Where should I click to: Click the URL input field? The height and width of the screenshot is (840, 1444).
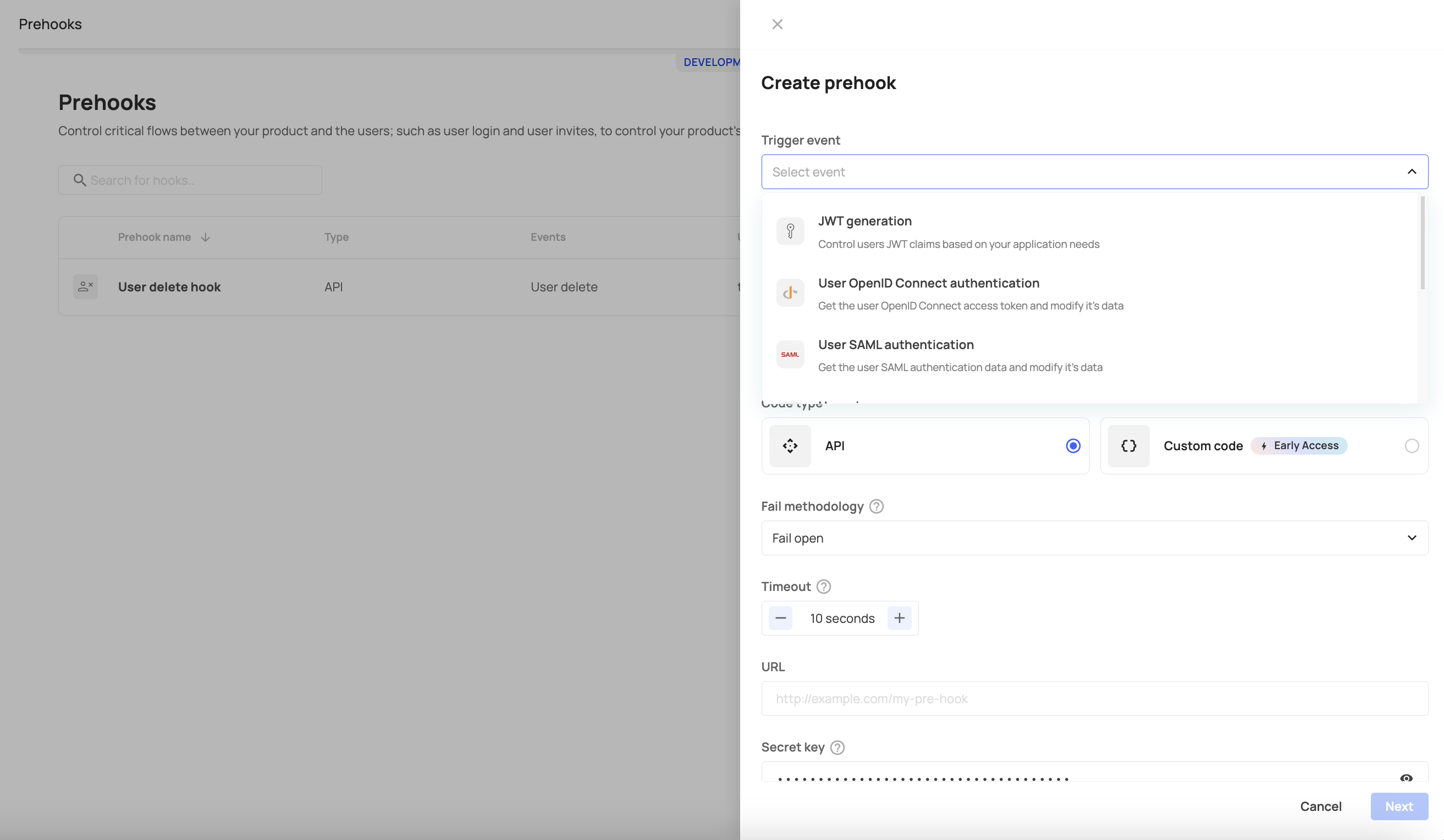click(x=1093, y=698)
